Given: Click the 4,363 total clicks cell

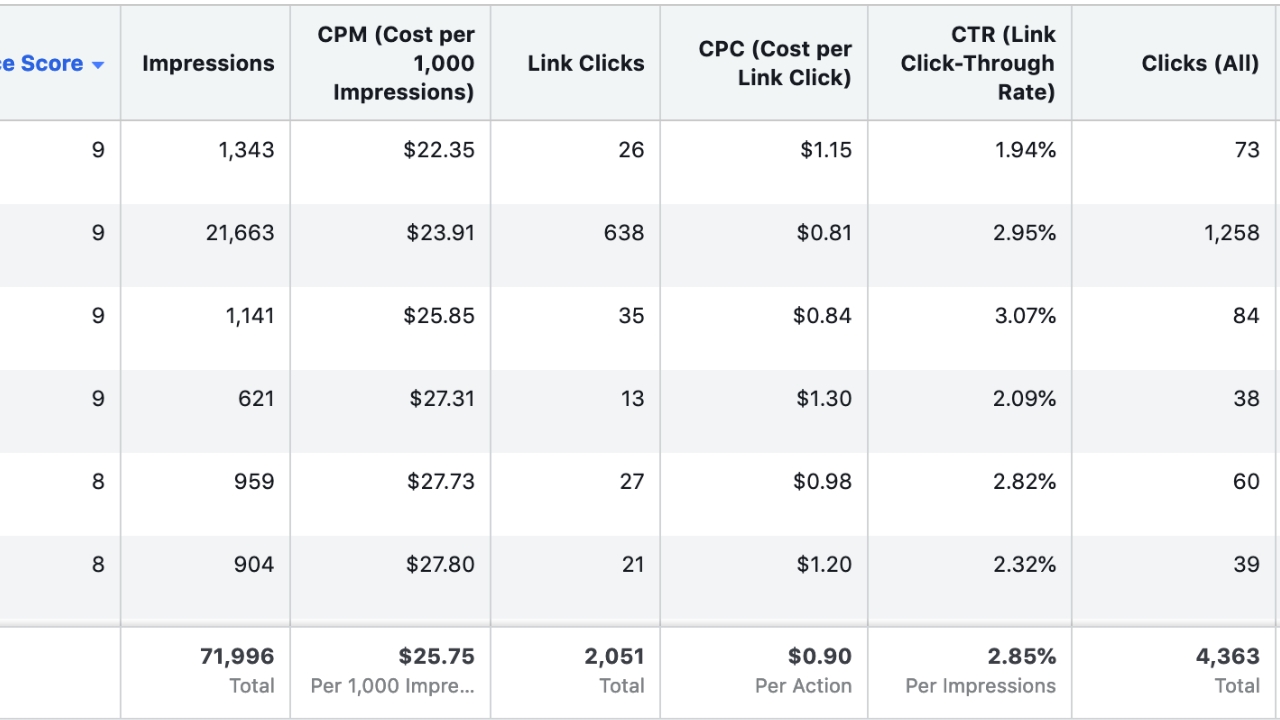Looking at the screenshot, I should (x=1227, y=657).
